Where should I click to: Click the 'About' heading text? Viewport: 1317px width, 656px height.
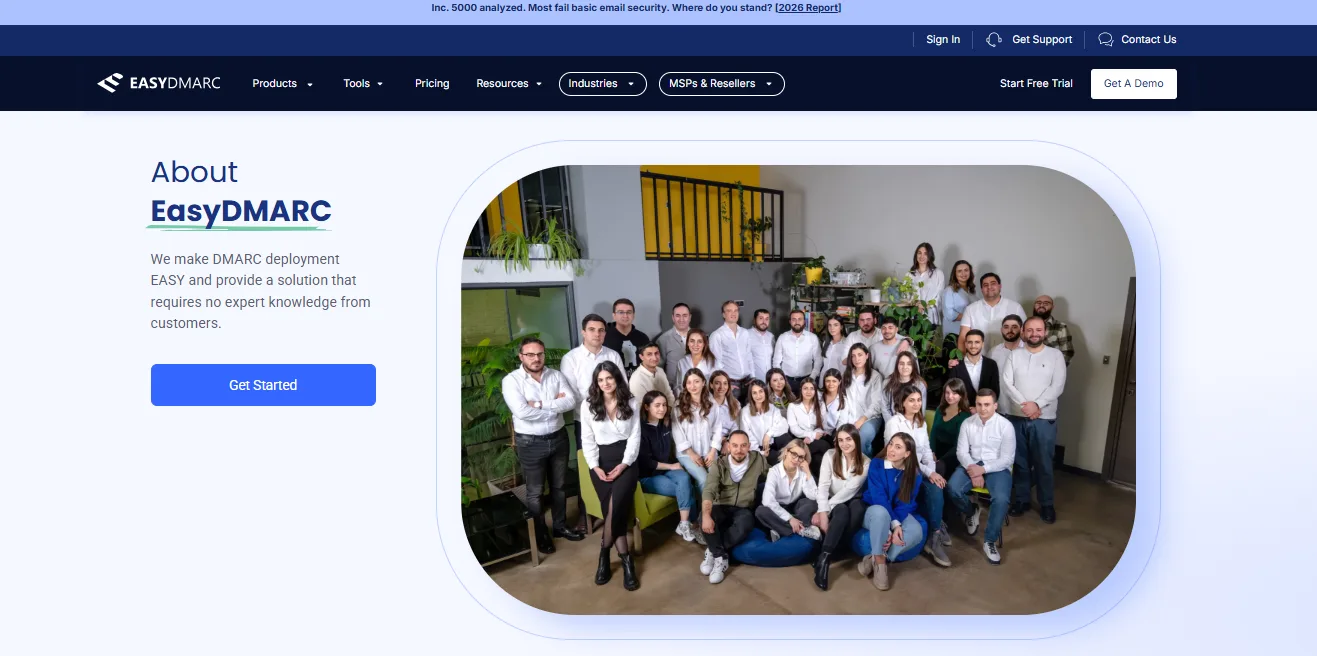click(x=194, y=172)
